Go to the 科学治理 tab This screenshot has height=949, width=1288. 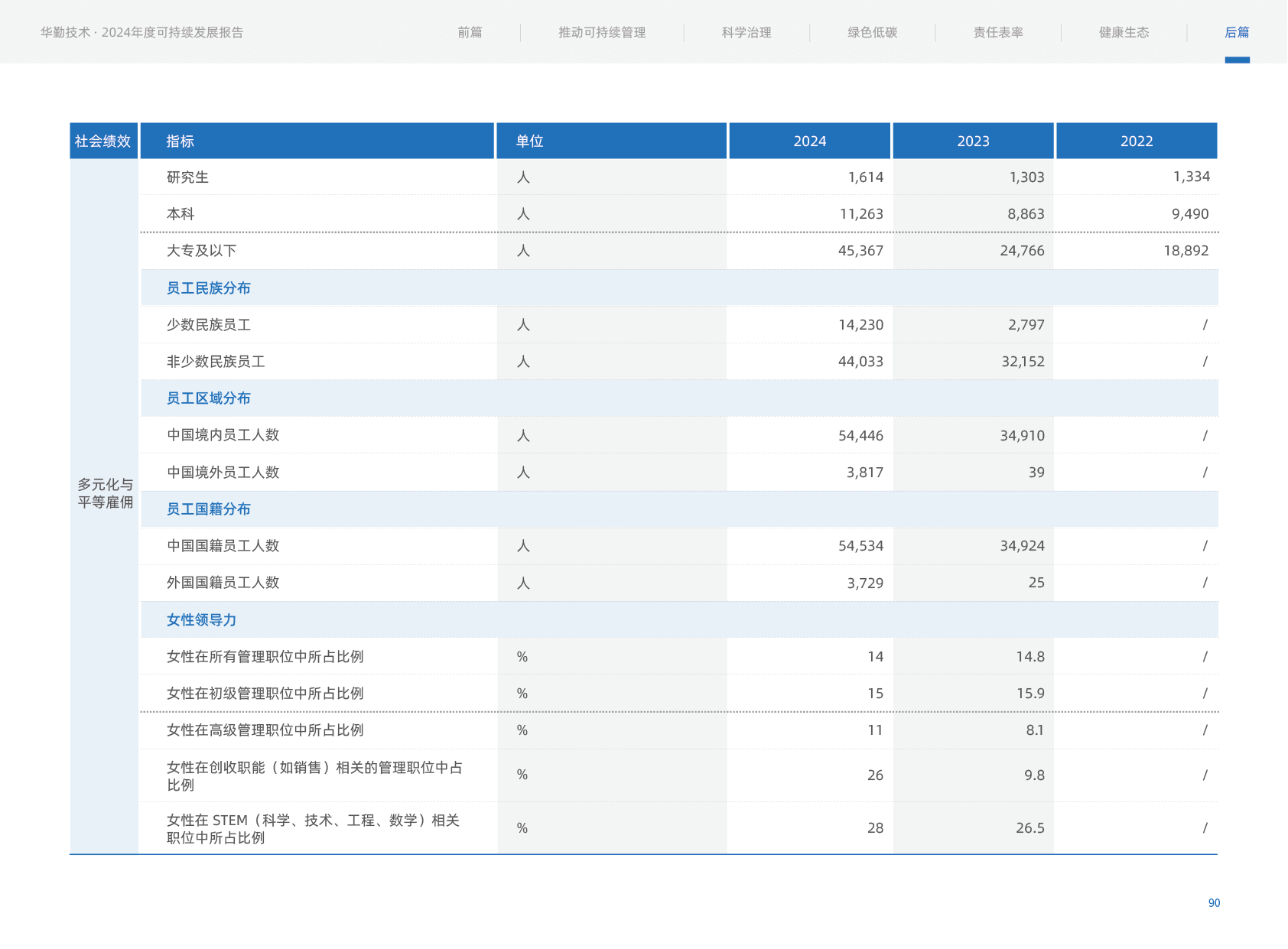point(746,32)
